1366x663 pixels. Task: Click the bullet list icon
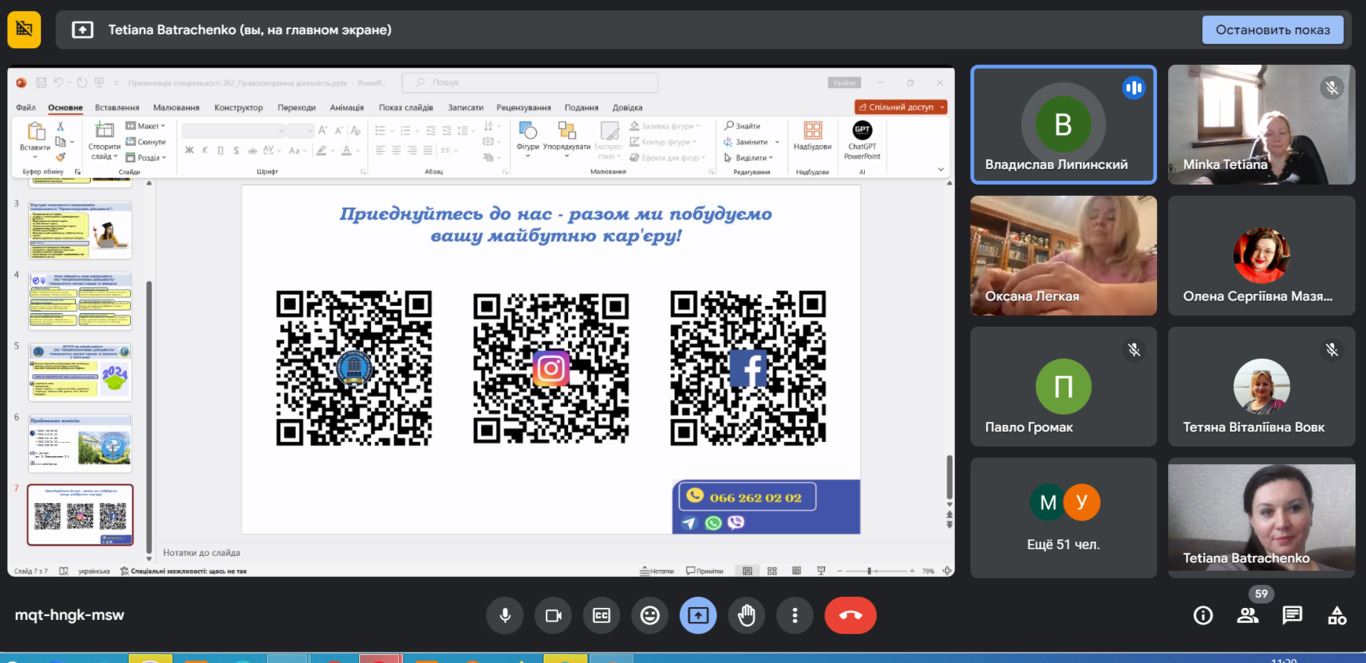click(x=380, y=130)
